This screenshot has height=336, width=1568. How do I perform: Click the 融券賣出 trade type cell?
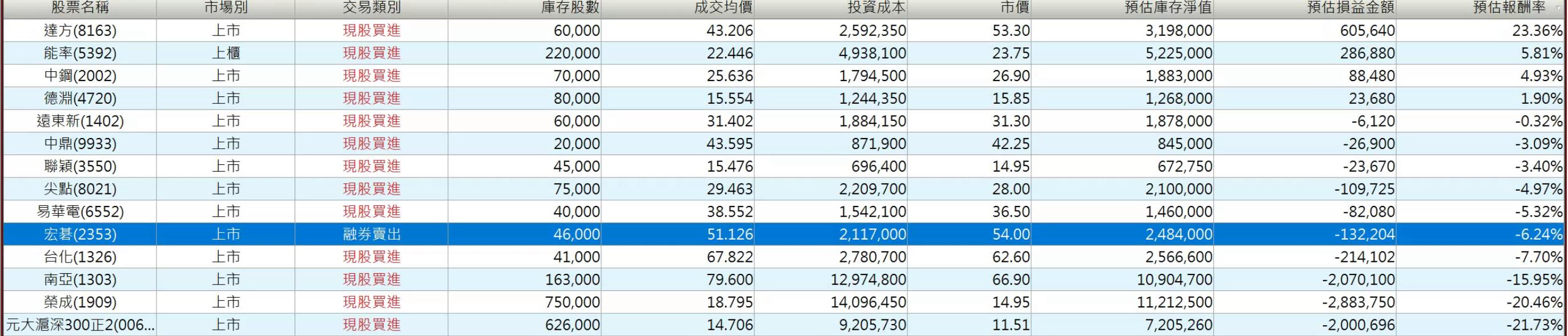tap(372, 234)
